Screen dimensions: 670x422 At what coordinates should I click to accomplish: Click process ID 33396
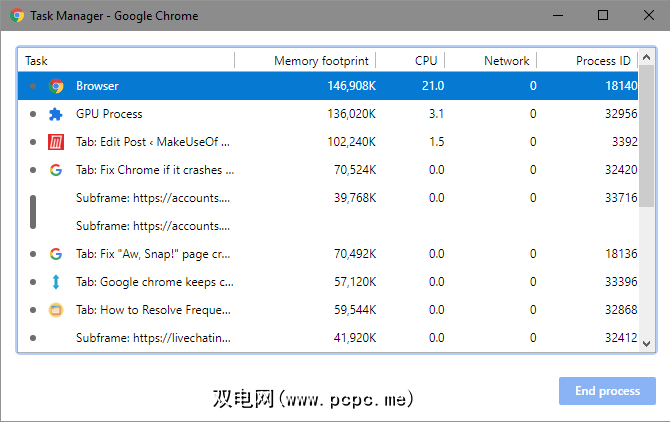pos(621,282)
